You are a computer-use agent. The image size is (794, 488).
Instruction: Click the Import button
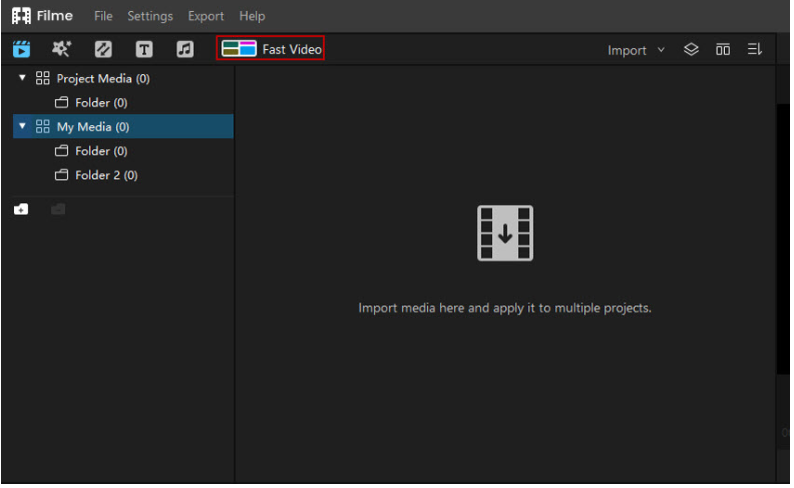627,50
